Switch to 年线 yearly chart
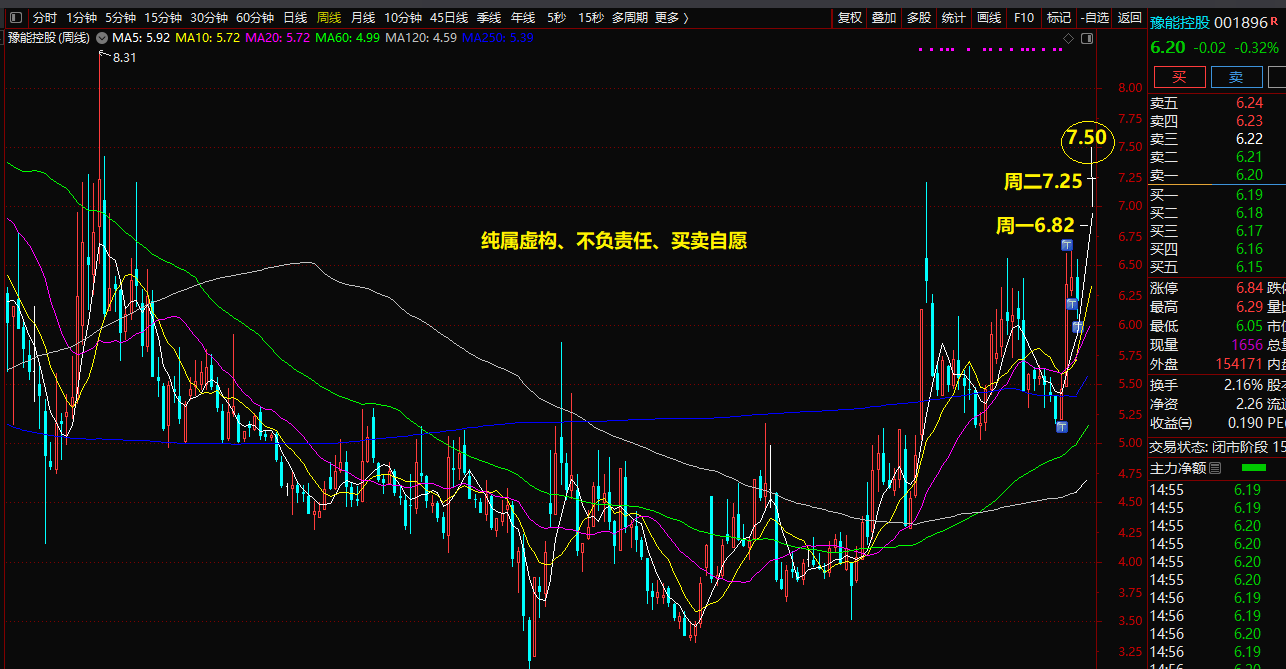1286x669 pixels. click(523, 17)
